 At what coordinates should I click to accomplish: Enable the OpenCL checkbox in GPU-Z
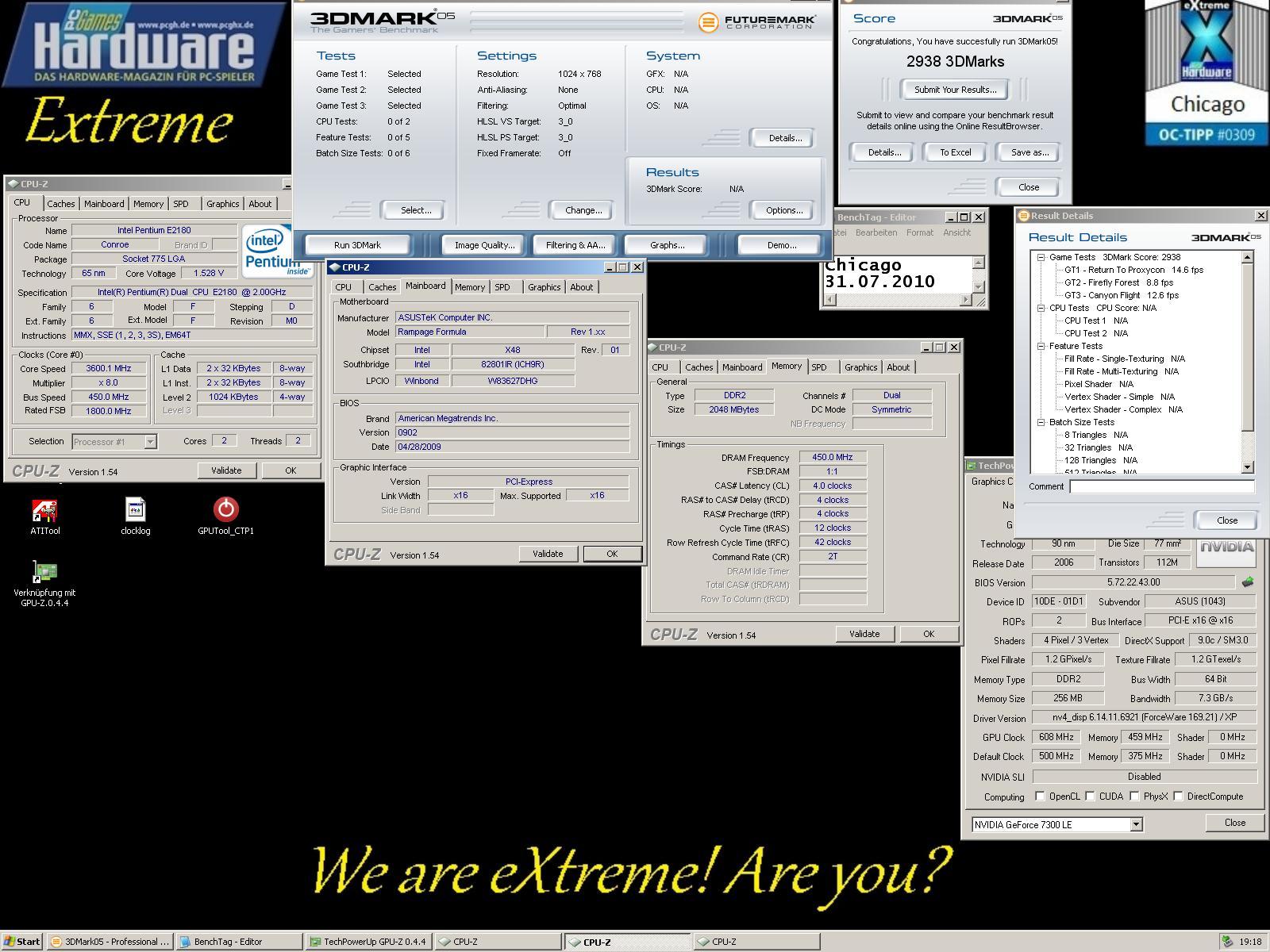point(1040,797)
